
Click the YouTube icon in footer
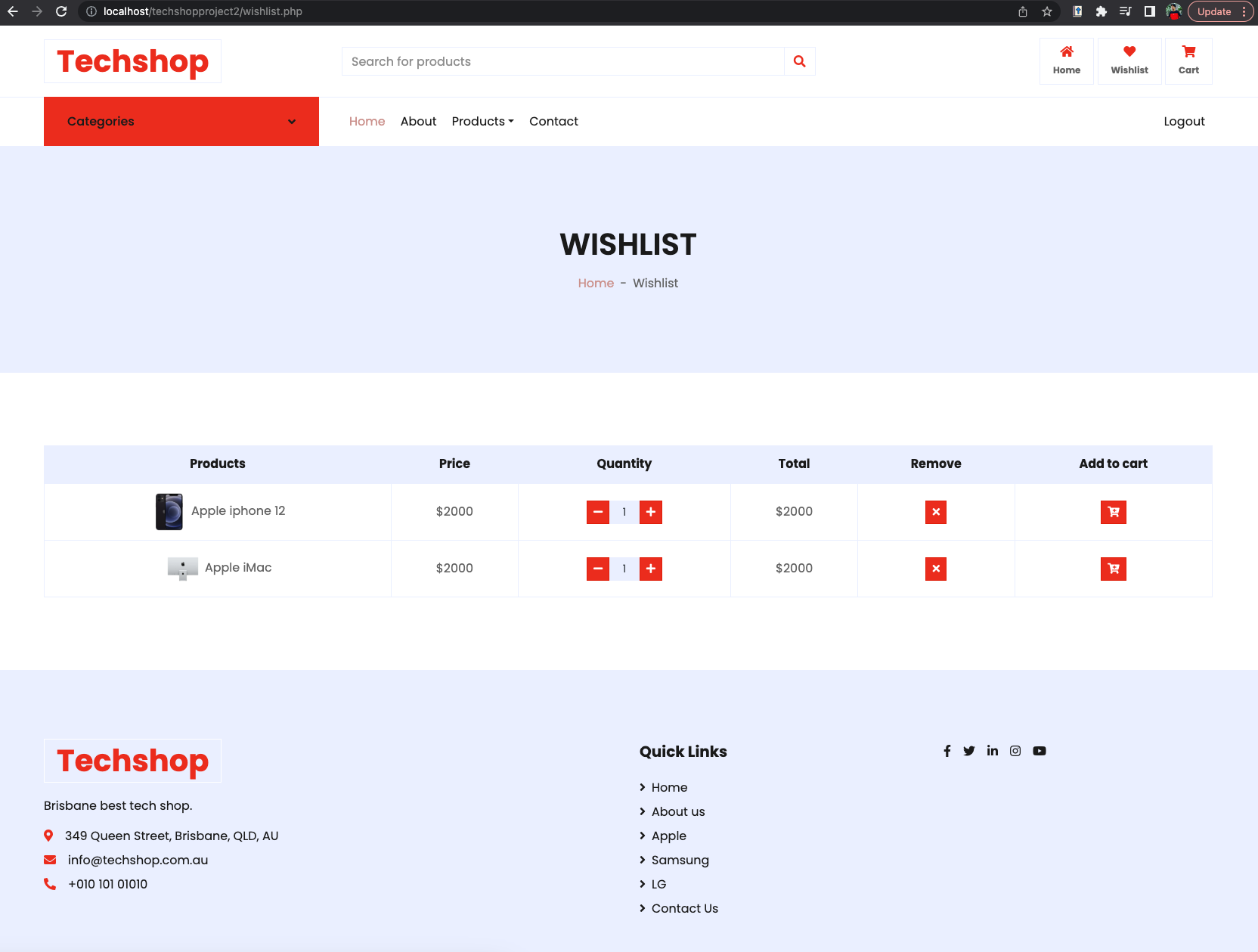pos(1040,751)
